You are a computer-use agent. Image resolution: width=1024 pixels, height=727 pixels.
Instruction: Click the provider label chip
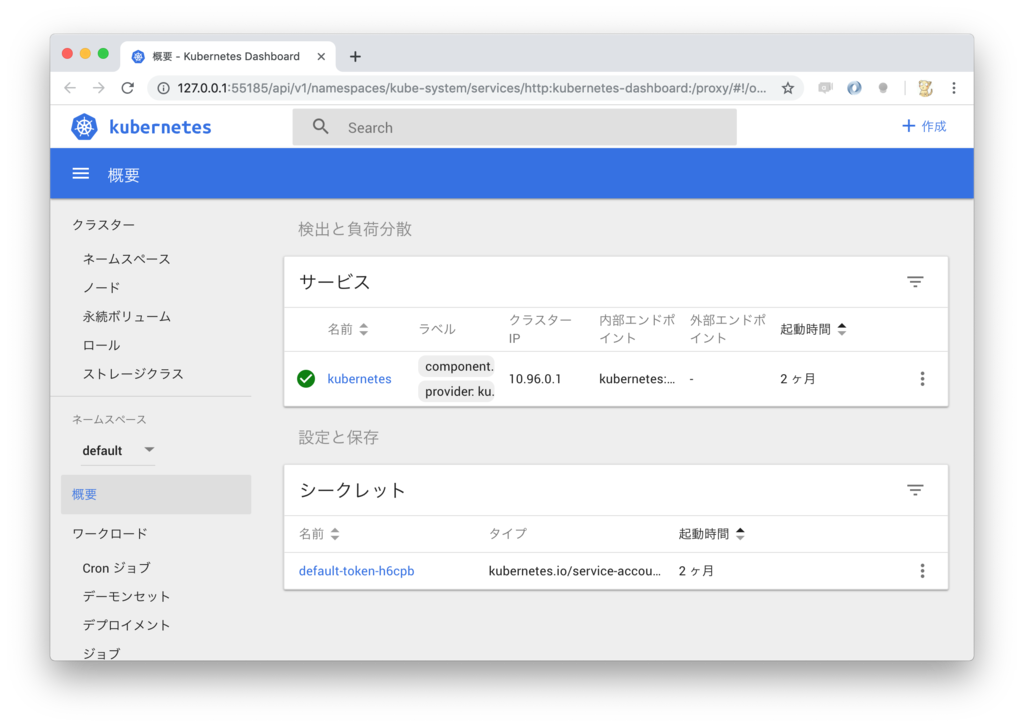pyautogui.click(x=456, y=391)
